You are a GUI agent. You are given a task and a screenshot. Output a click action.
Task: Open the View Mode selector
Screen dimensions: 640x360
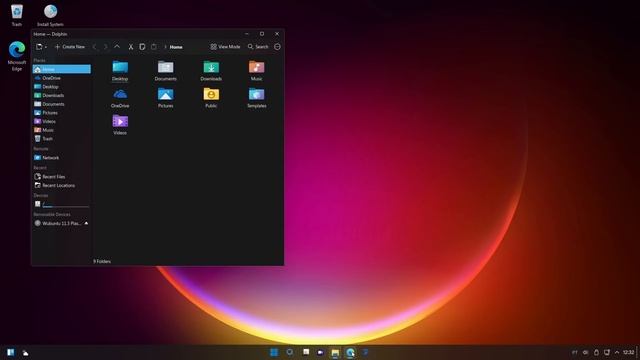[x=225, y=47]
